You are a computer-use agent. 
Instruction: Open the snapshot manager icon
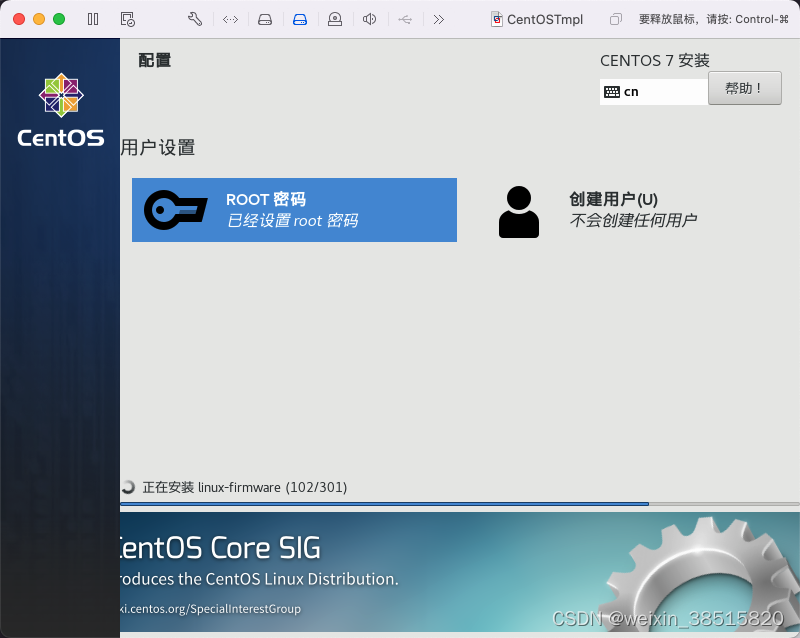coord(128,19)
